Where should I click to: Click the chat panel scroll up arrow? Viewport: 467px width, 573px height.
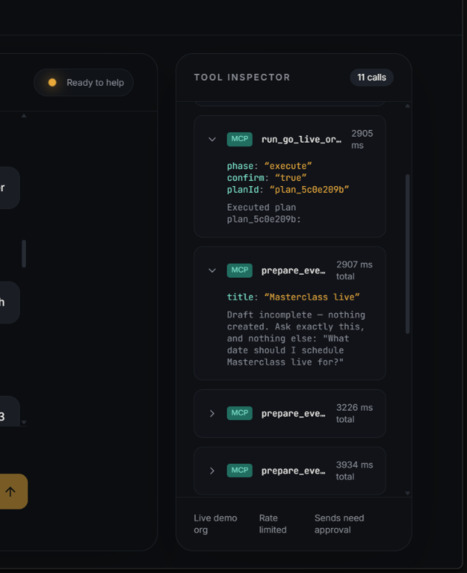pyautogui.click(x=24, y=115)
